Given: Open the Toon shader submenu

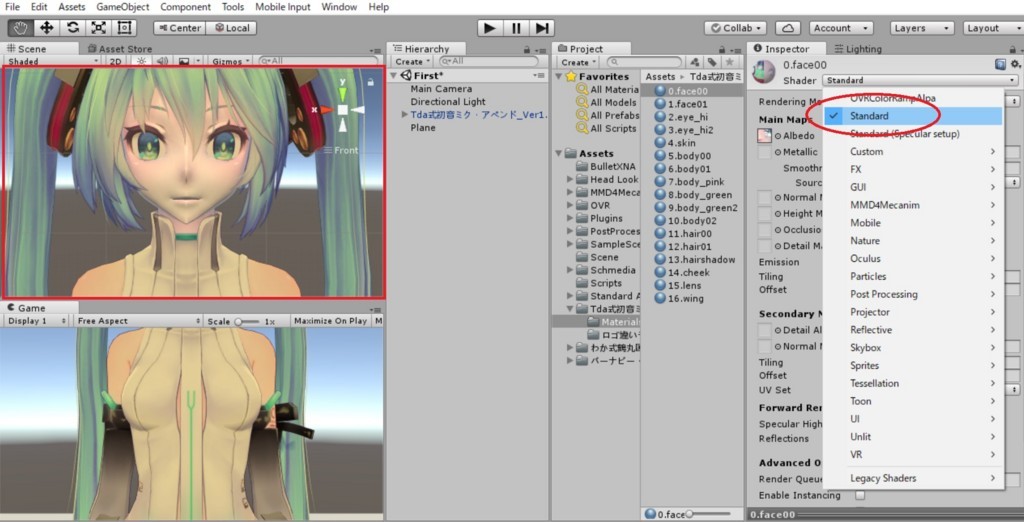Looking at the screenshot, I should pos(912,401).
